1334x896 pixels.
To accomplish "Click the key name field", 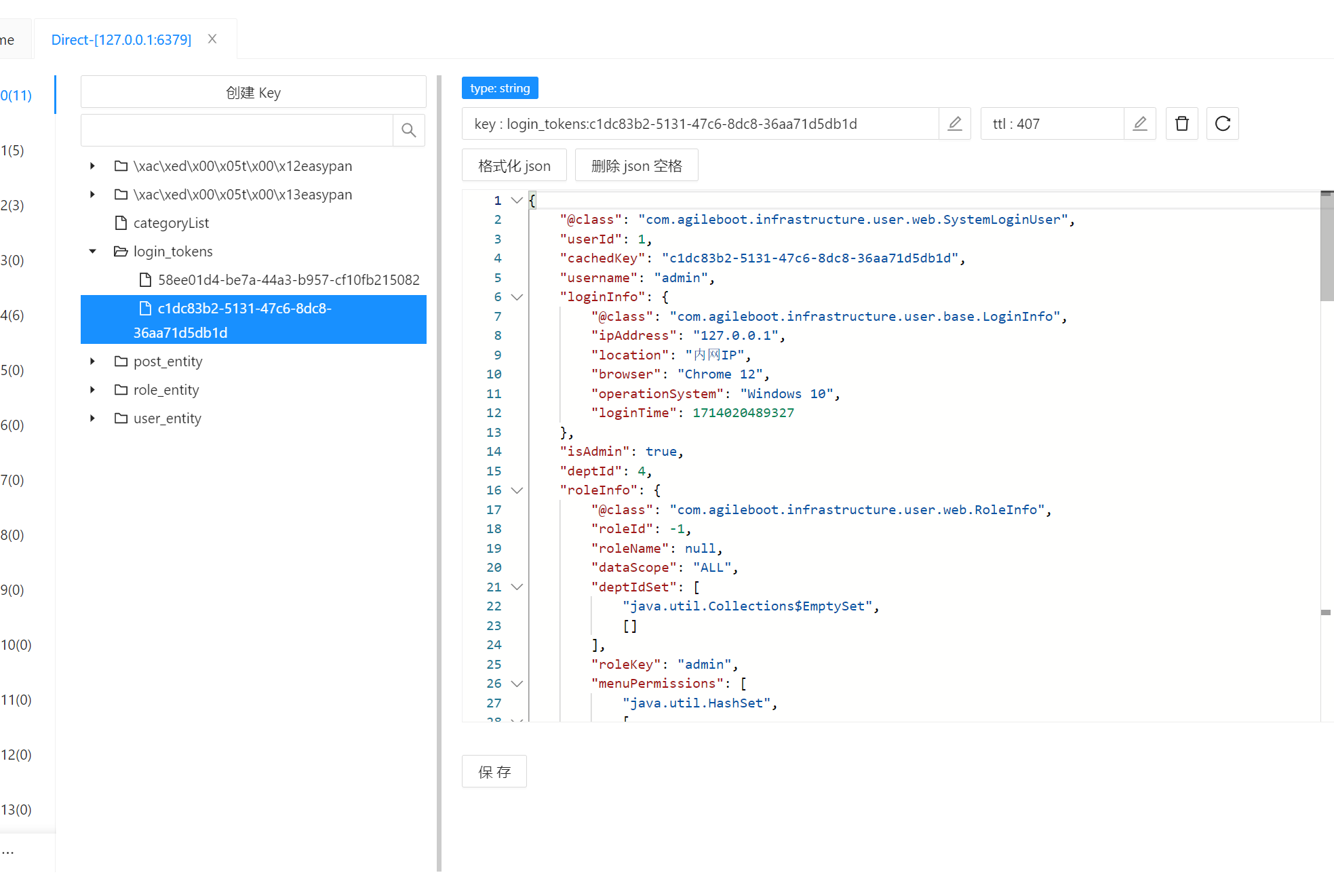I will pyautogui.click(x=701, y=123).
